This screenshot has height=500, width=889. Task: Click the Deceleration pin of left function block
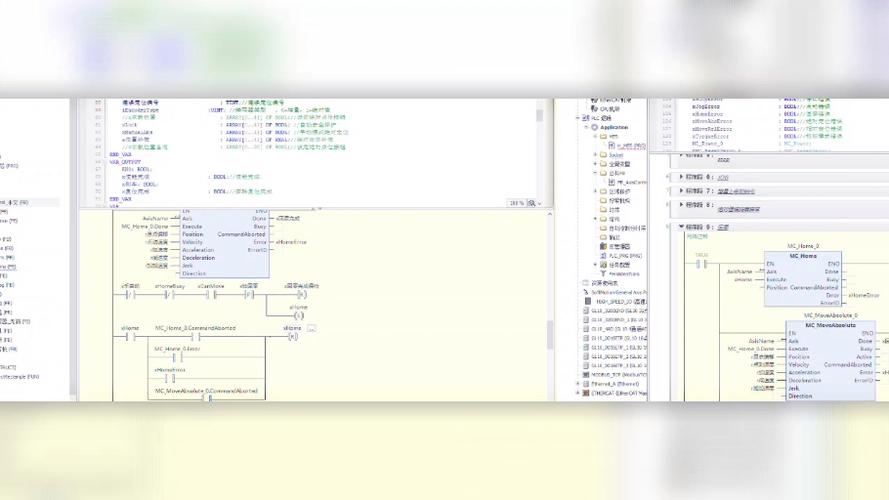pyautogui.click(x=198, y=258)
